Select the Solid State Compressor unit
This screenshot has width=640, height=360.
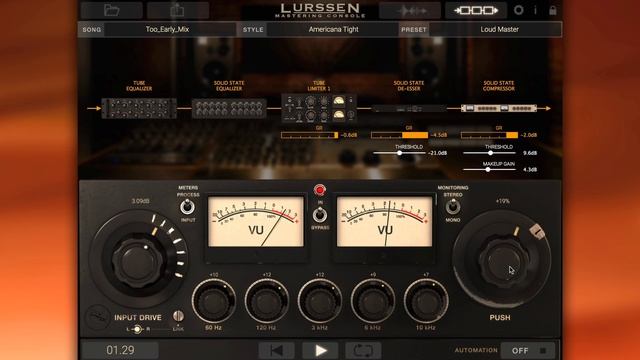tap(499, 108)
